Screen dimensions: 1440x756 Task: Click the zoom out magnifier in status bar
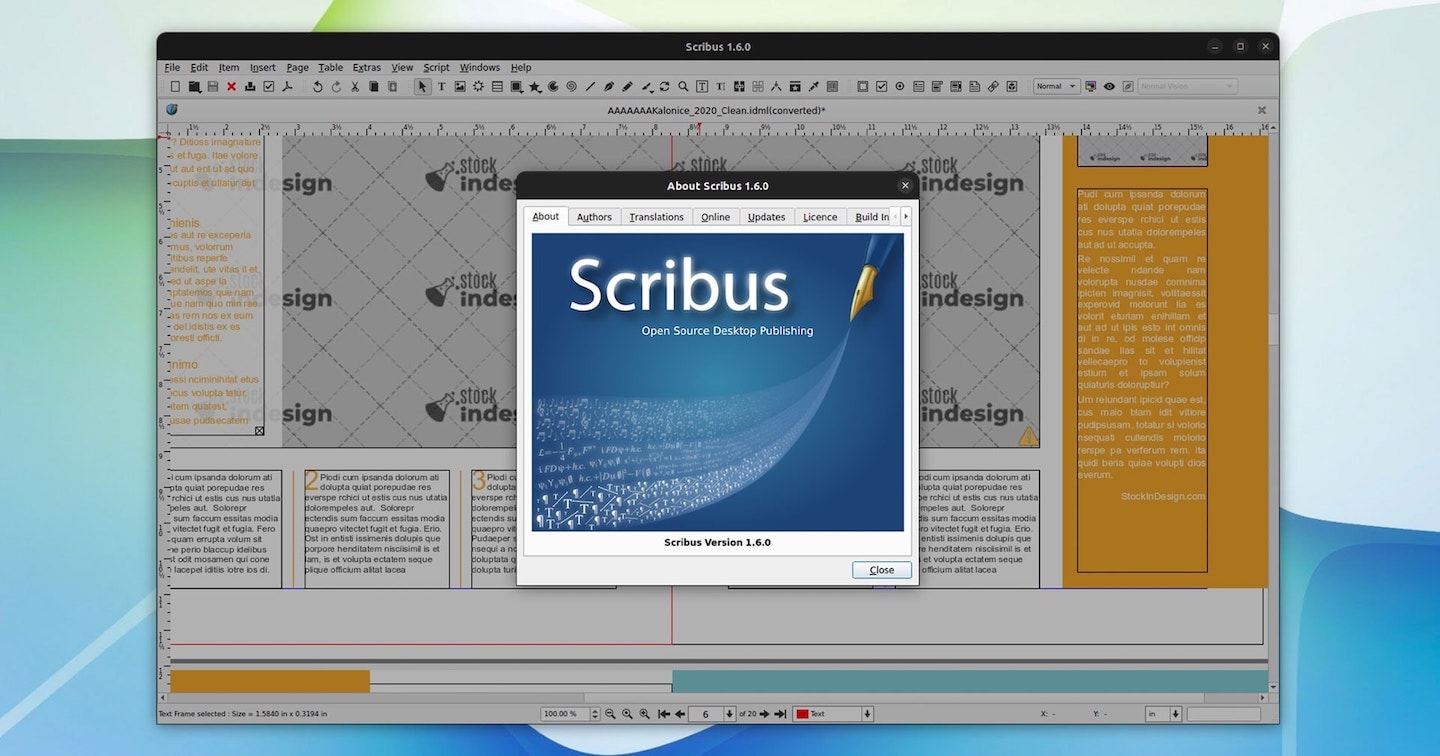610,714
